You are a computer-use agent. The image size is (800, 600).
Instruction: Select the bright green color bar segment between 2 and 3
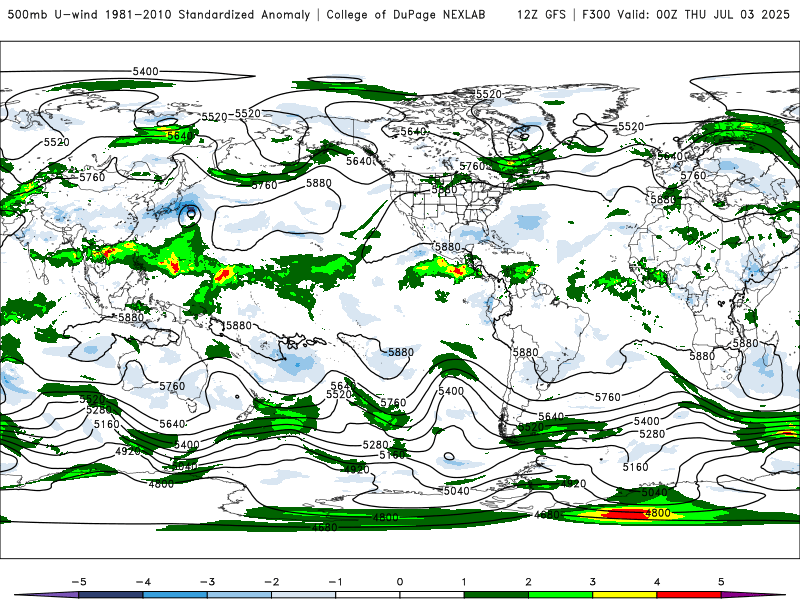(560, 595)
